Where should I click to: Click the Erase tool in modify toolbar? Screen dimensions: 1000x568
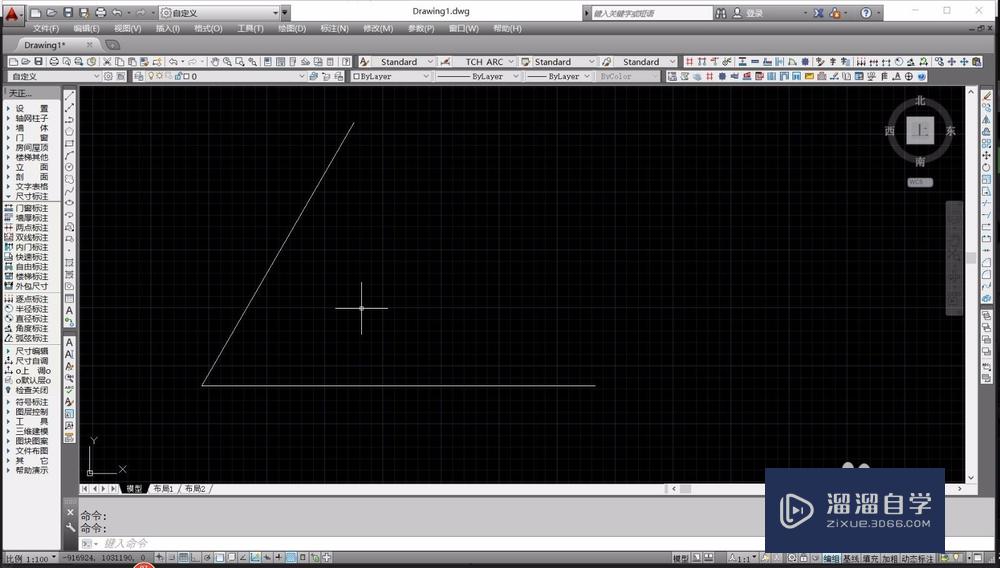987,96
